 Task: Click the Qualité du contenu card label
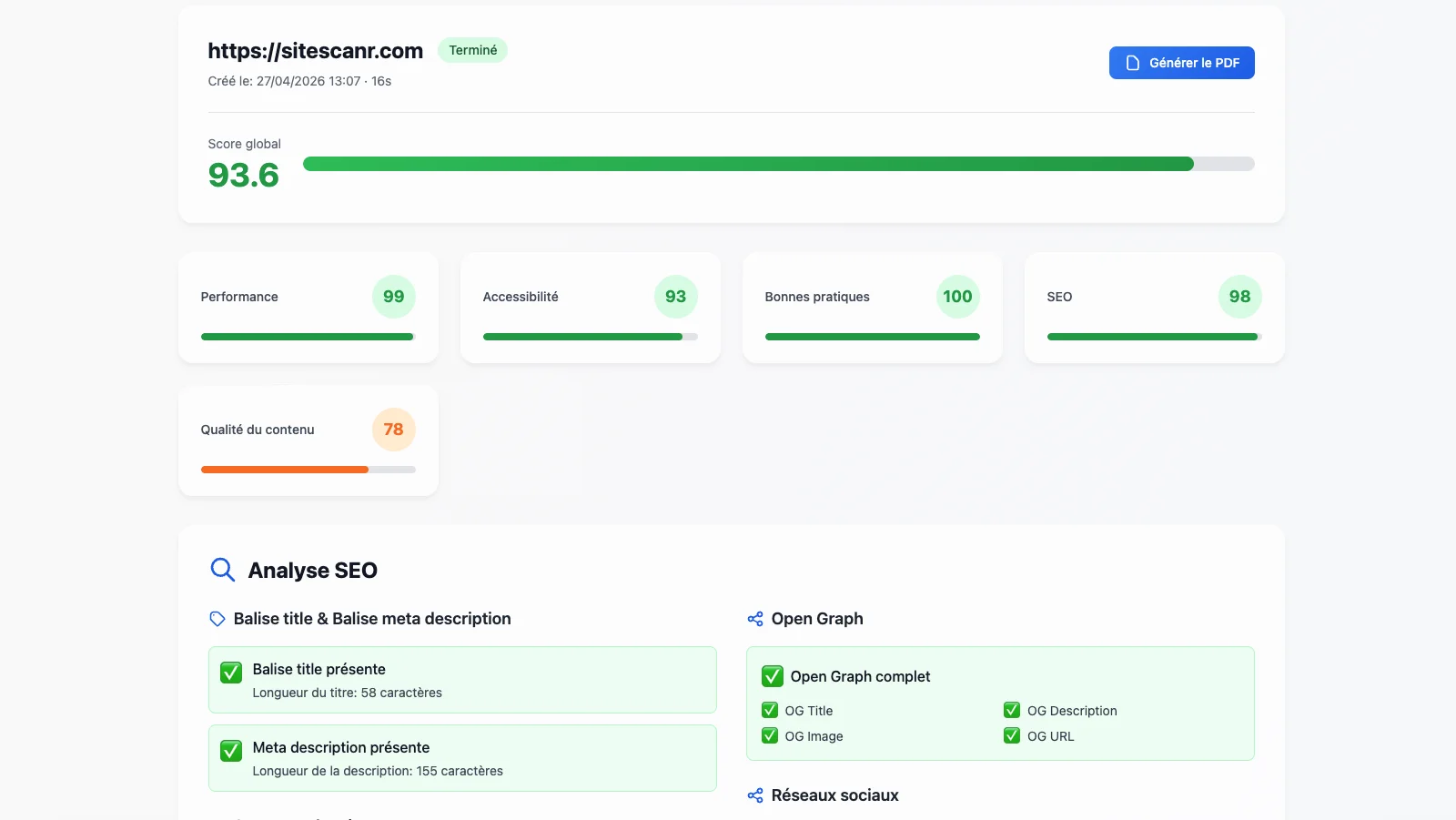point(258,430)
